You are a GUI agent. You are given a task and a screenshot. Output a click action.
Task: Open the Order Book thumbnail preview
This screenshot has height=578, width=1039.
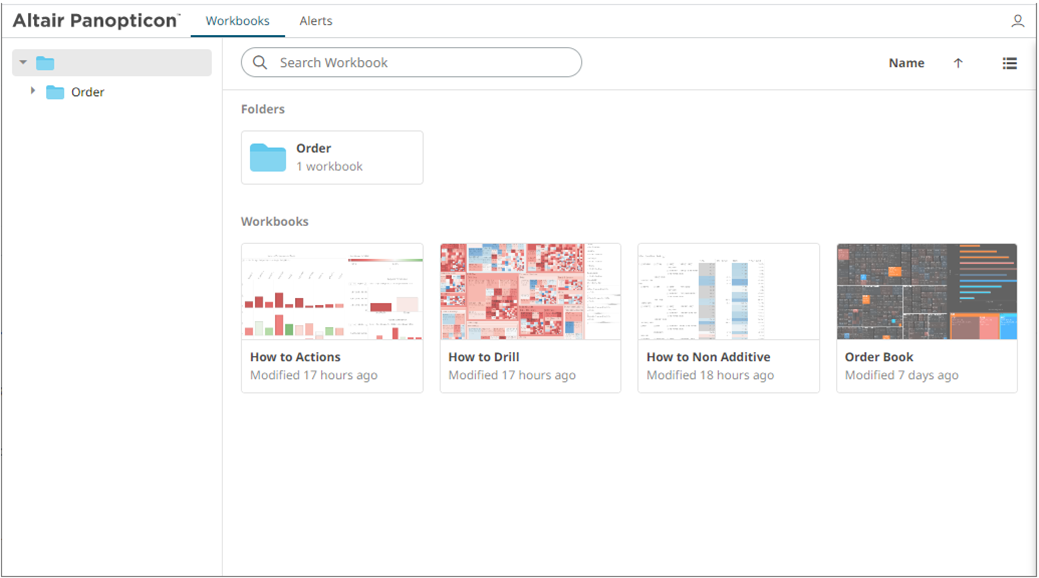point(926,292)
